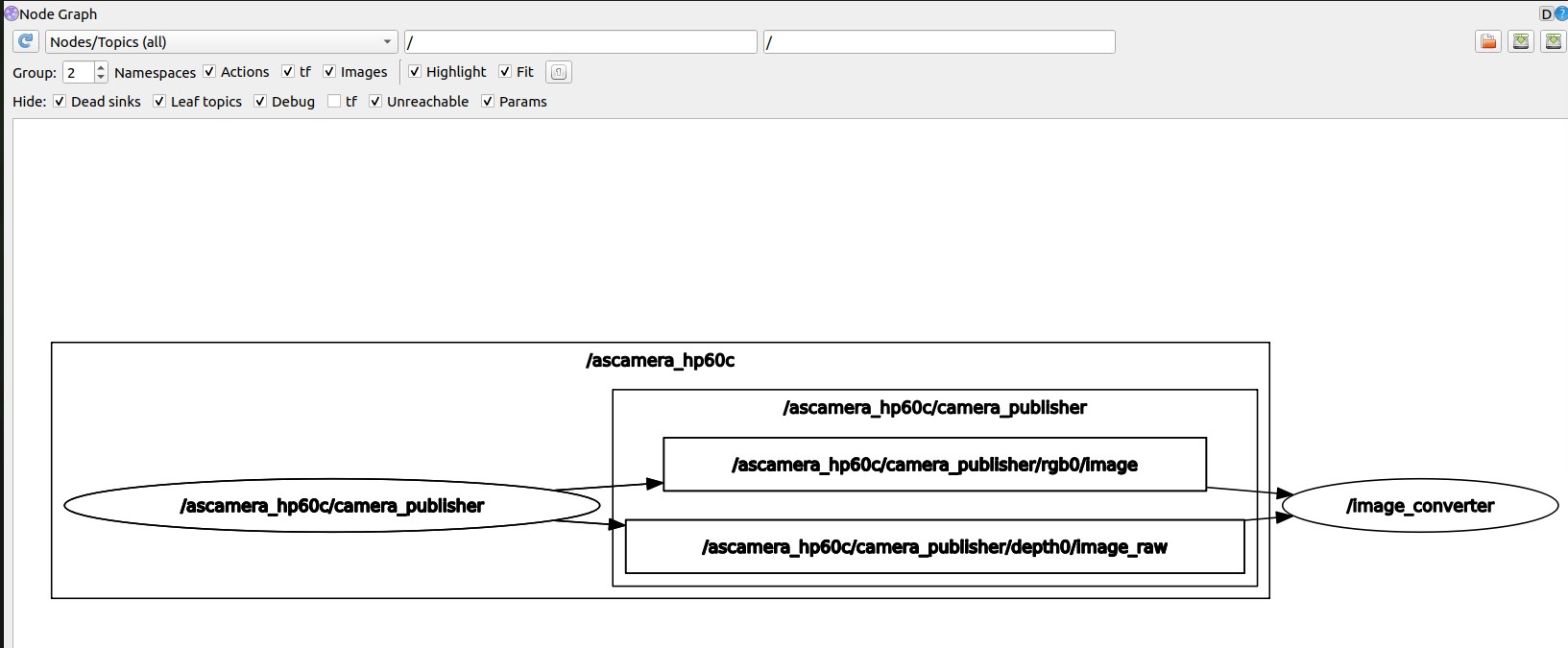Click the "Node Graph" panel title
Screen dimensions: 1568x648
59,14
